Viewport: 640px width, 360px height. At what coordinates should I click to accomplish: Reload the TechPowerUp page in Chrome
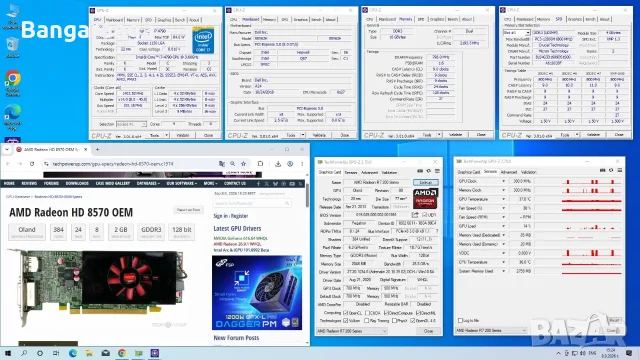(x=32, y=164)
